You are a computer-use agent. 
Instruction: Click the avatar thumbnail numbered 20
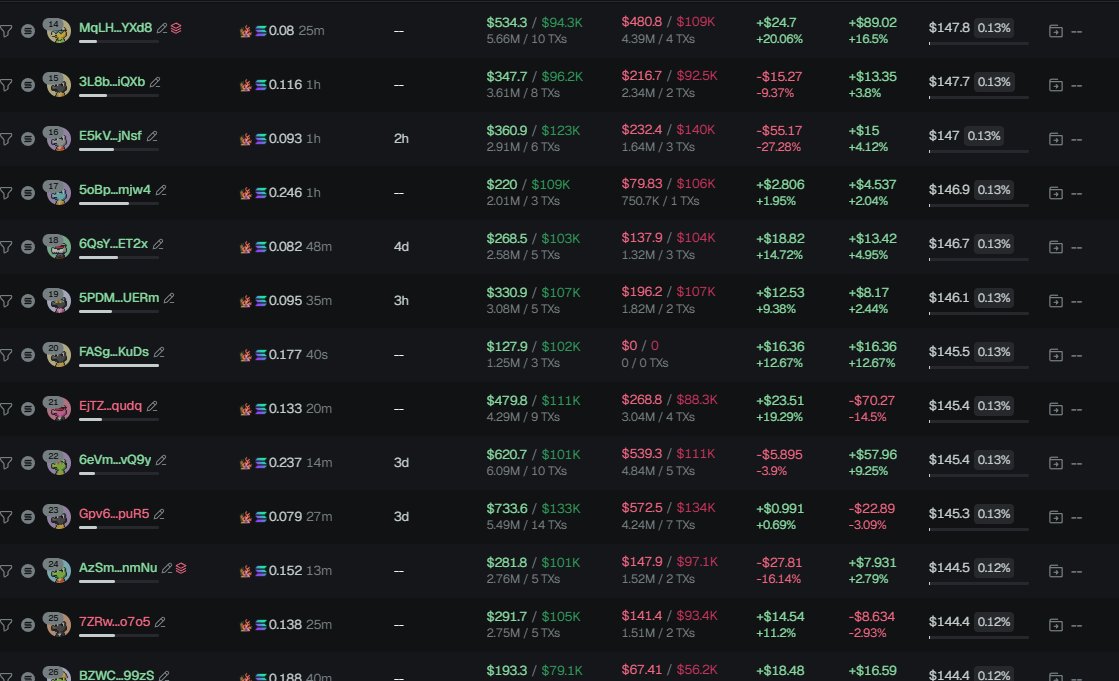point(56,353)
